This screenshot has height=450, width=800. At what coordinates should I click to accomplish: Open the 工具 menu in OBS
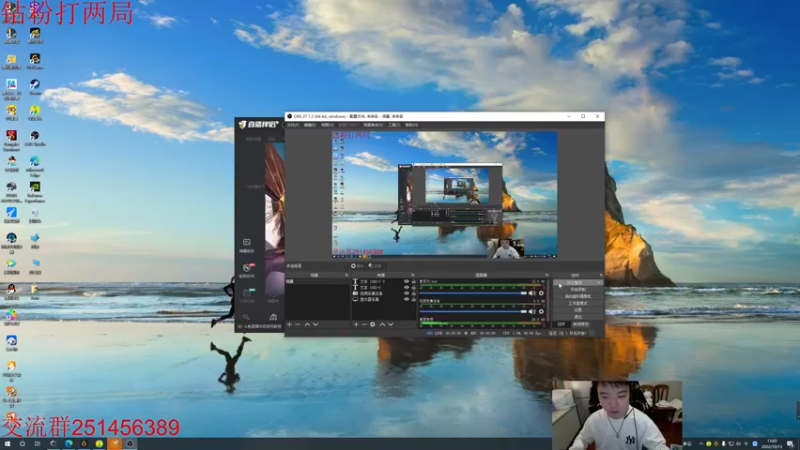394,125
